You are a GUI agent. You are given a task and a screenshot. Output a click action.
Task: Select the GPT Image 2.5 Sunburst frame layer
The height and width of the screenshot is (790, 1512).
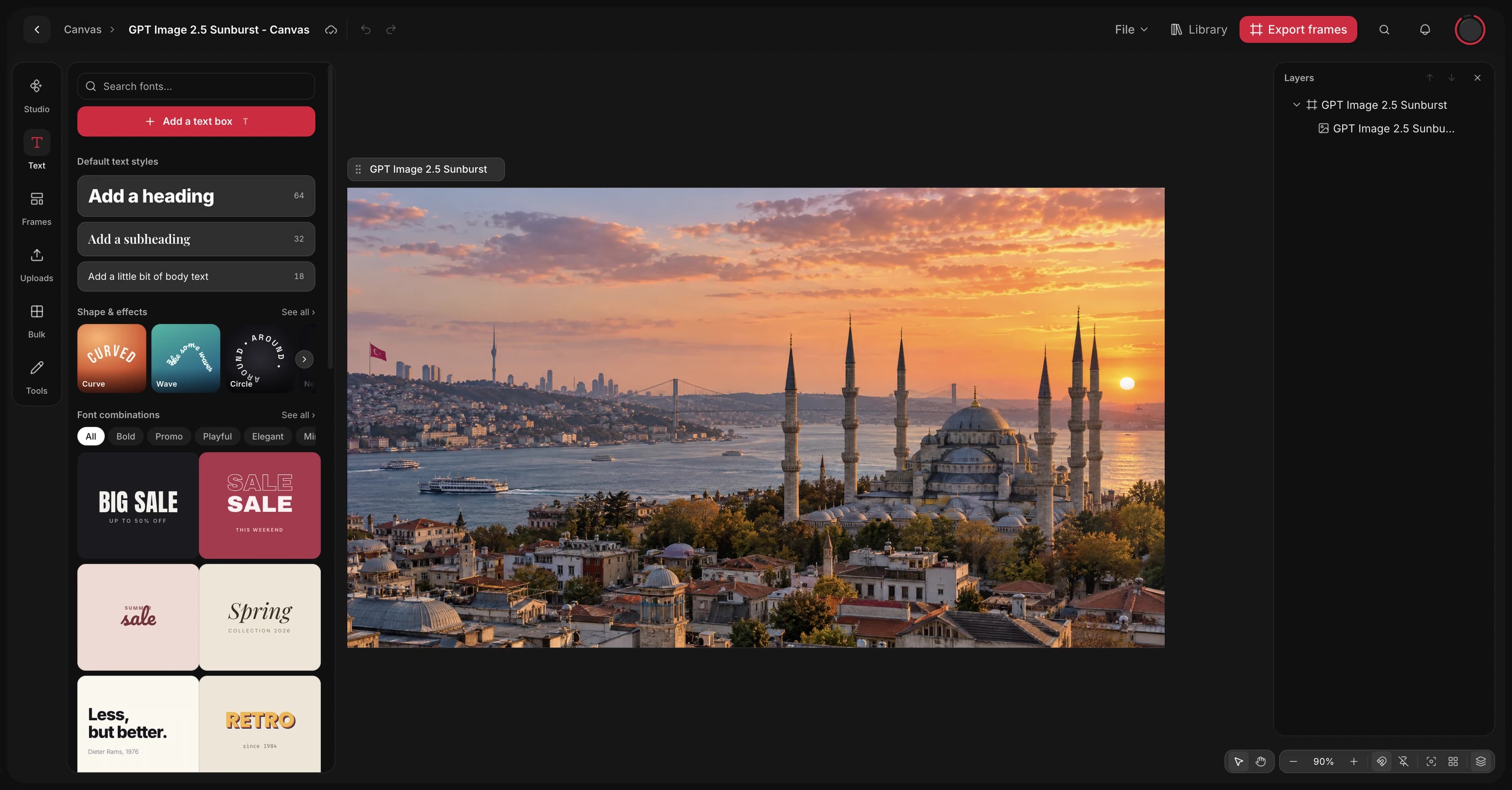(x=1383, y=104)
